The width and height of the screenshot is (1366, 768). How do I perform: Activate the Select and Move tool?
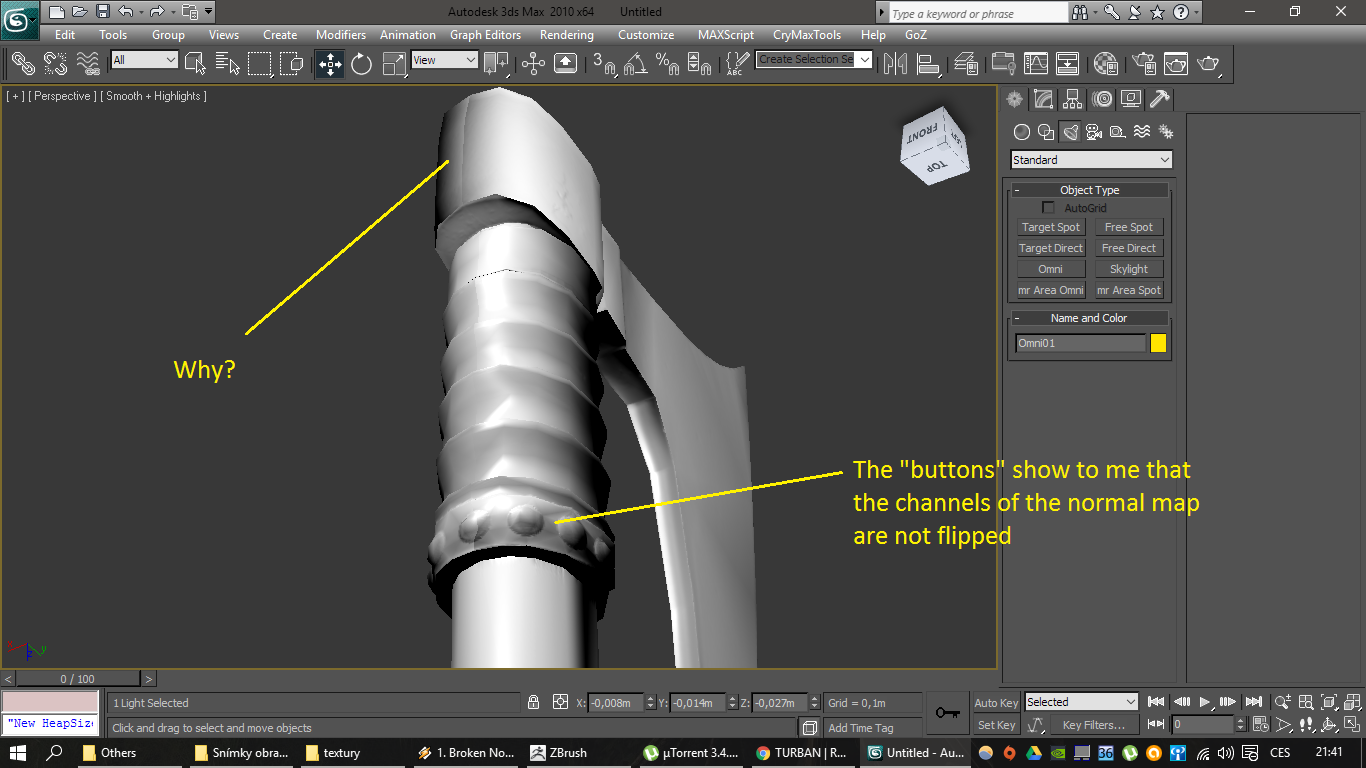point(329,64)
